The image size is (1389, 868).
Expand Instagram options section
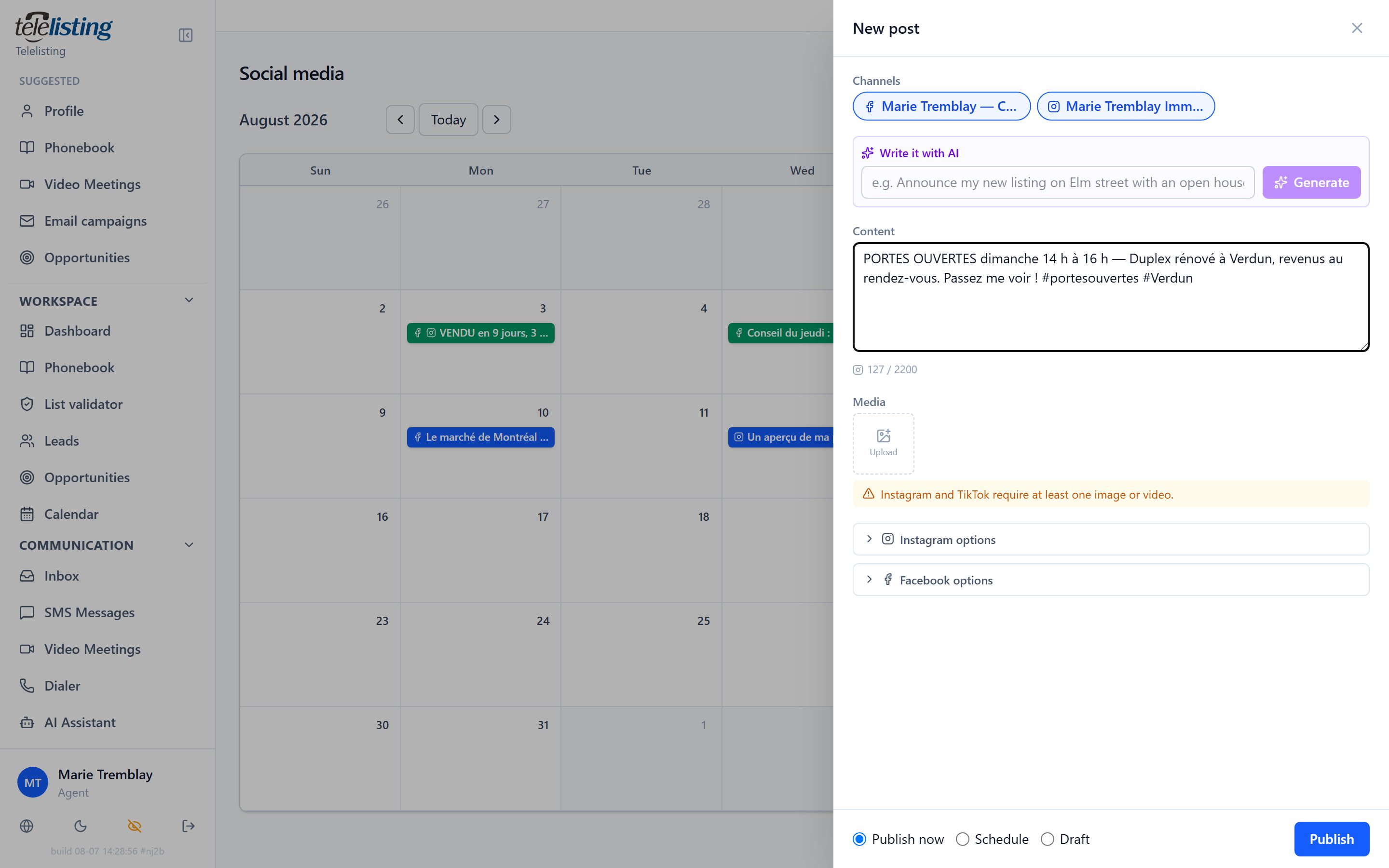point(1111,539)
